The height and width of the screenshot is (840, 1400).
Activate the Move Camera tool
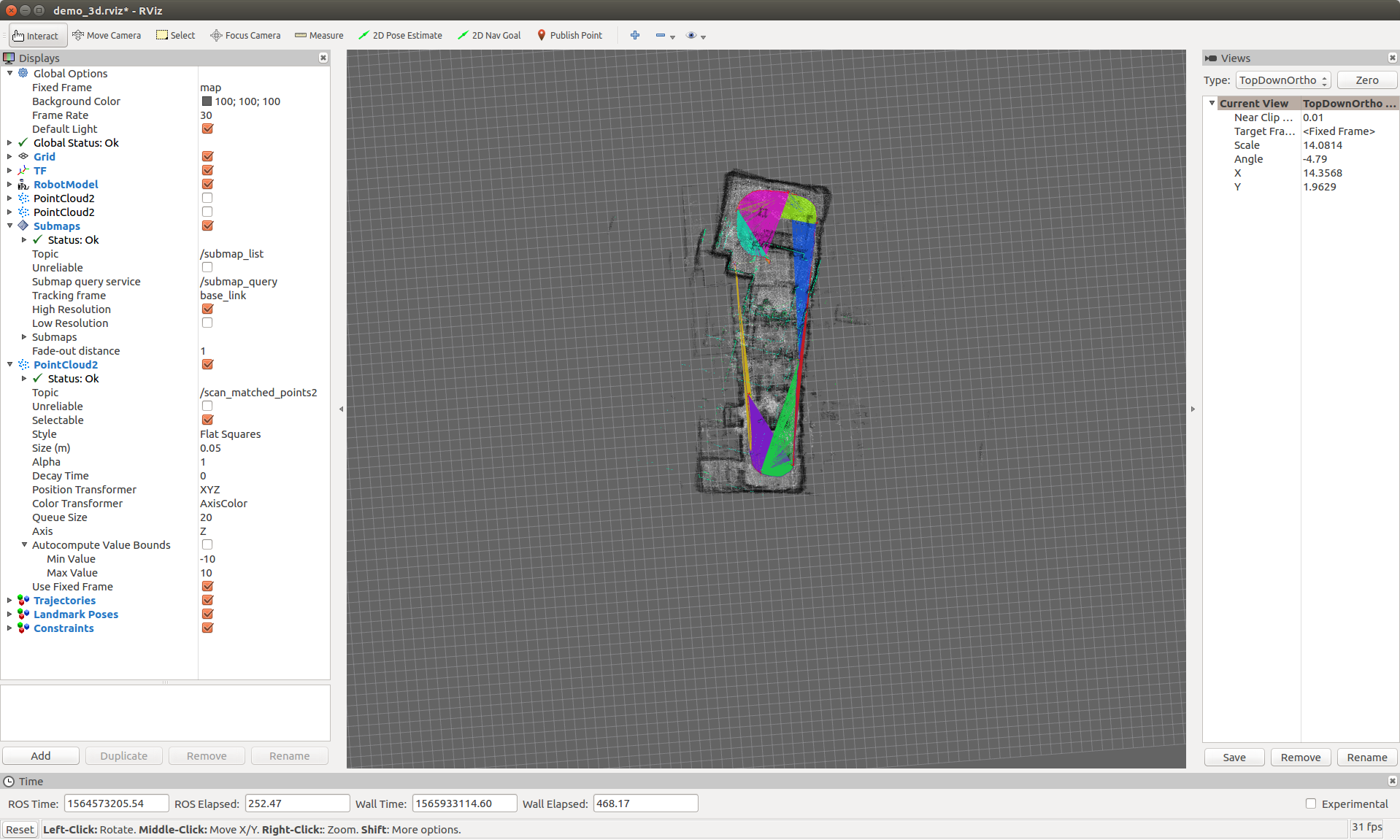tap(107, 35)
